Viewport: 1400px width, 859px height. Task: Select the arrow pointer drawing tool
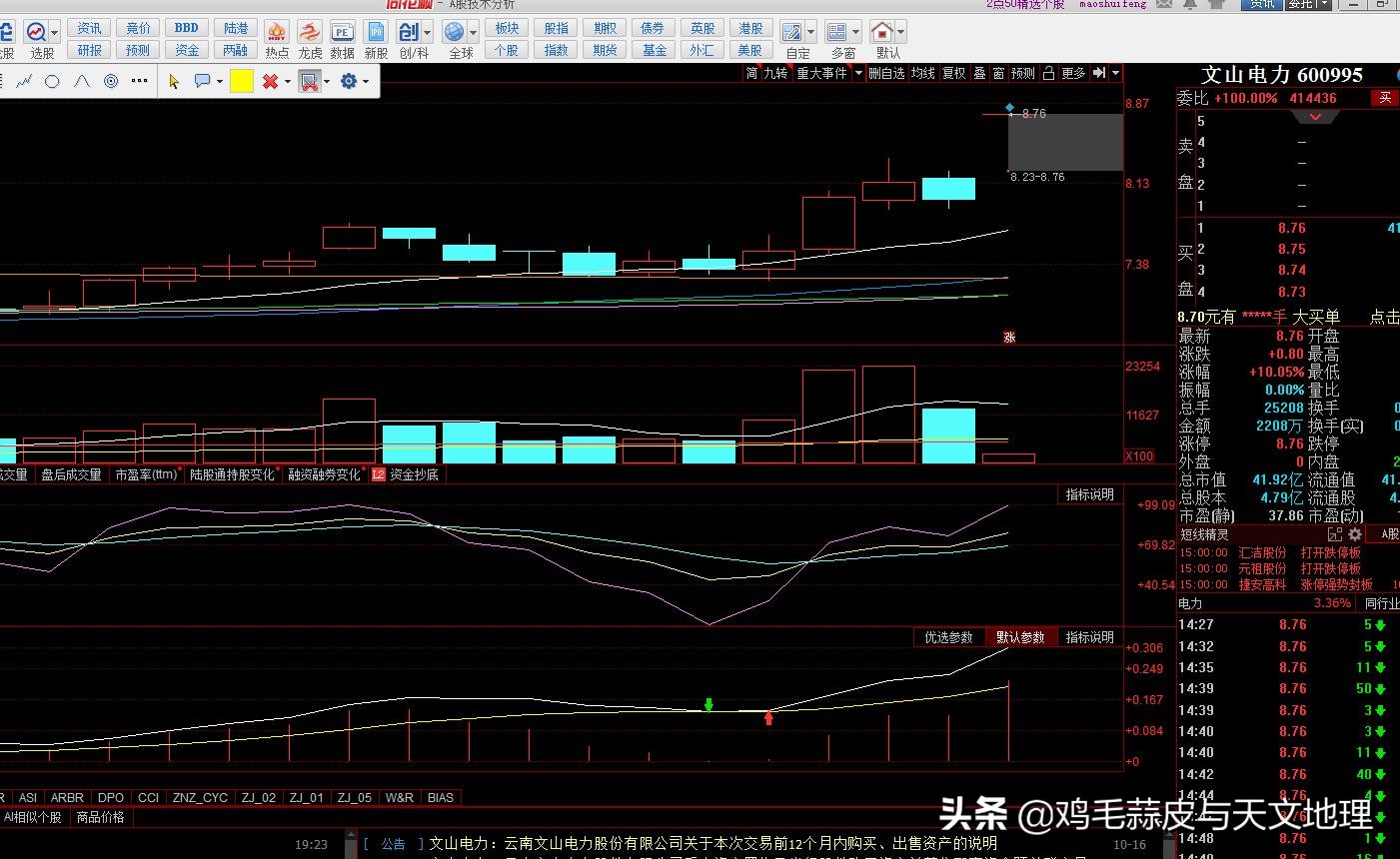(x=174, y=82)
